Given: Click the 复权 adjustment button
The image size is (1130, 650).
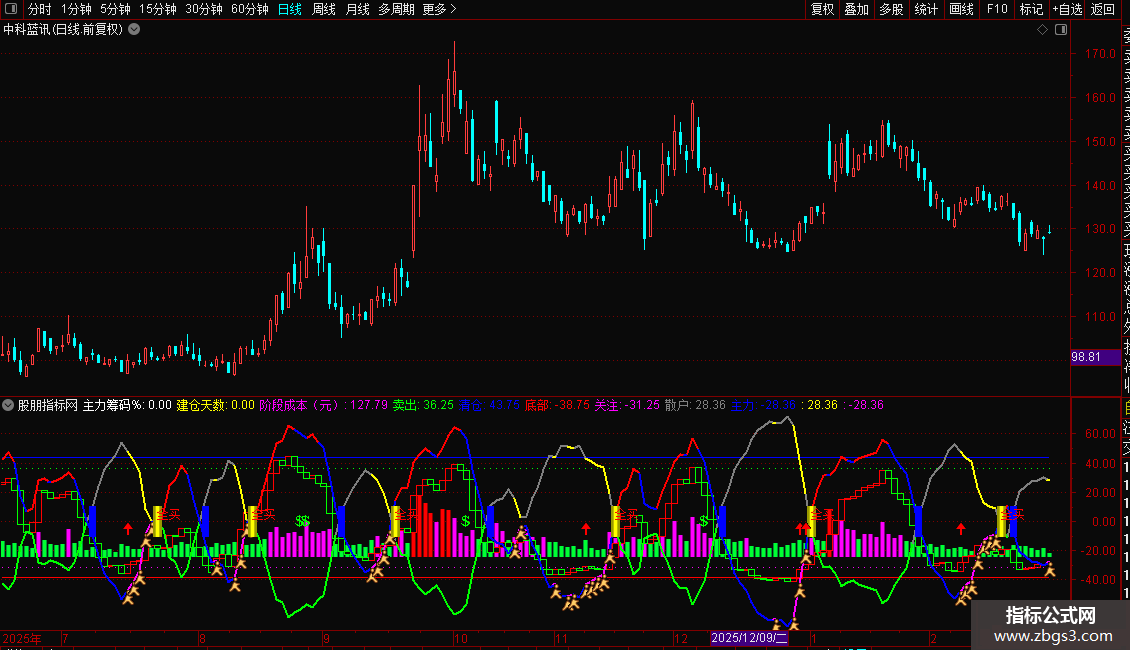Looking at the screenshot, I should point(822,9).
